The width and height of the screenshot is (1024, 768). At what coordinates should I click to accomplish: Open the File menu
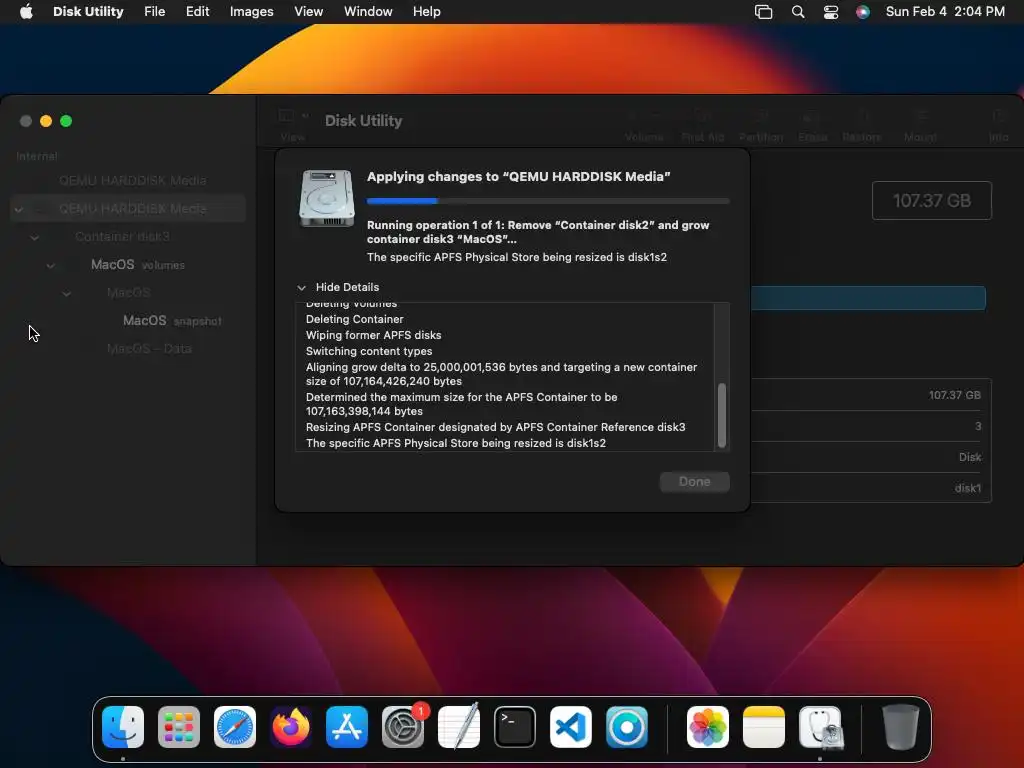click(x=155, y=12)
